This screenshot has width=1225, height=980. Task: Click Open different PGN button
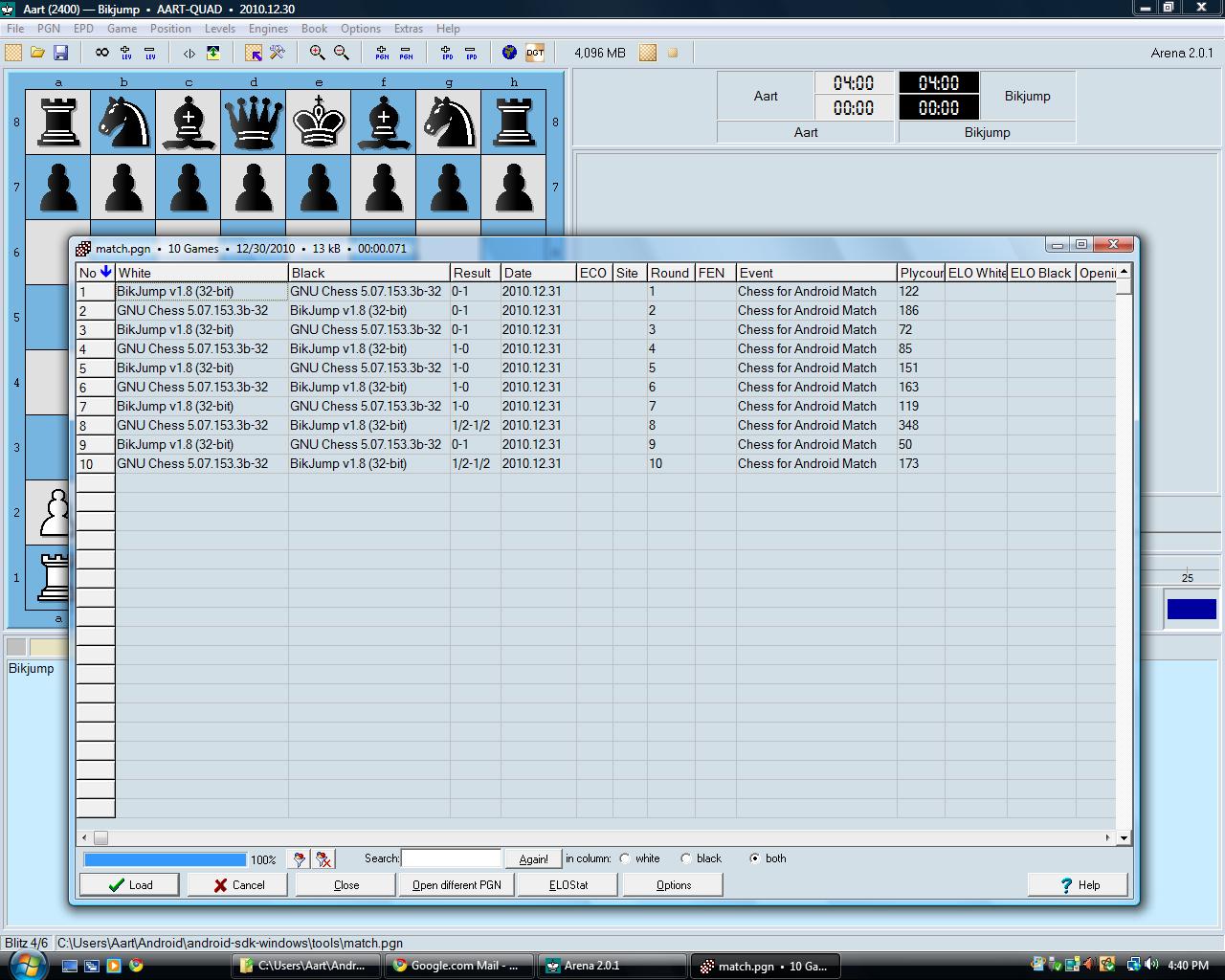(x=457, y=884)
